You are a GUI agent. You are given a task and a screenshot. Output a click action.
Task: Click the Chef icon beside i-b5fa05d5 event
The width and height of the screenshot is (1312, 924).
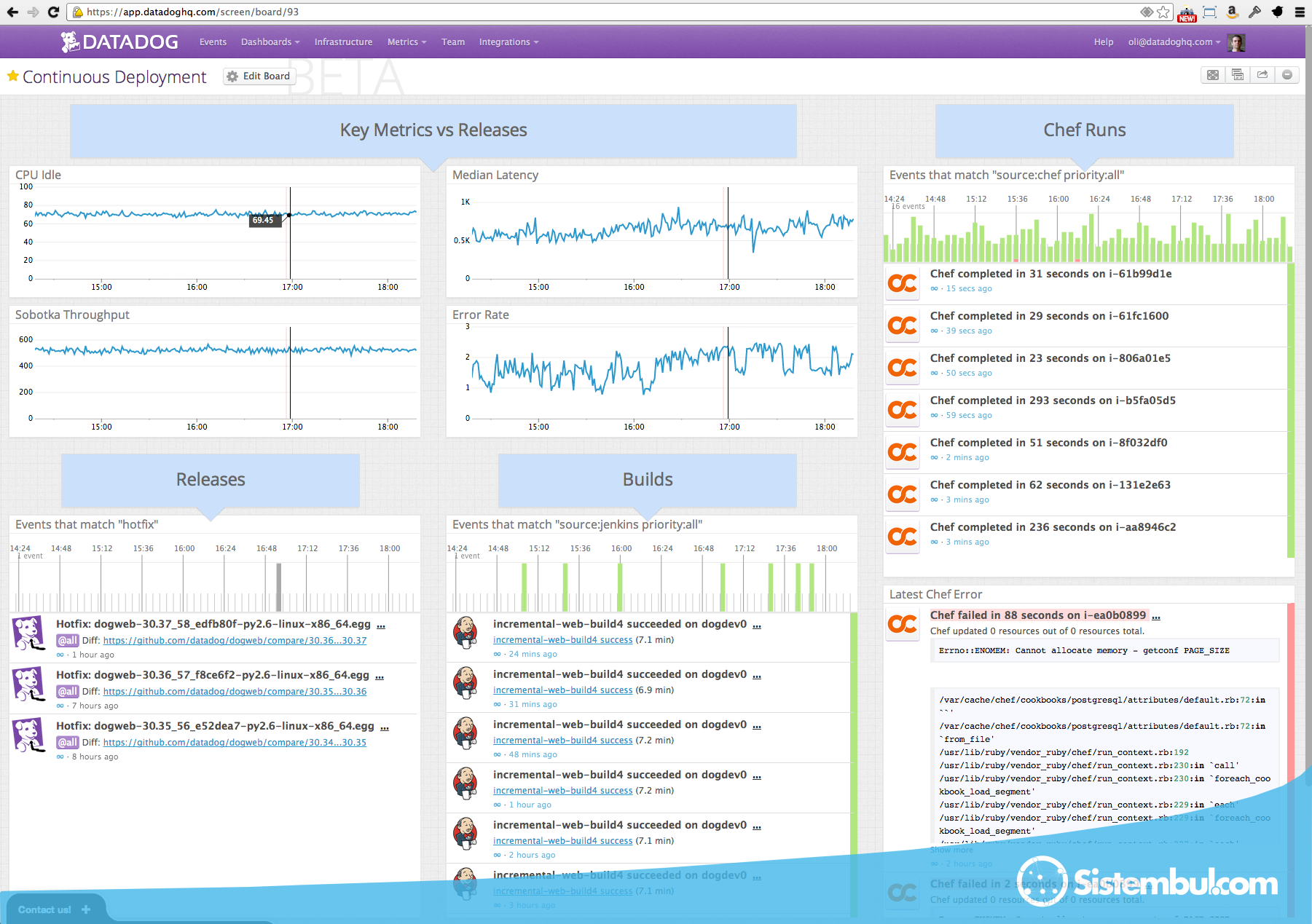coord(903,410)
